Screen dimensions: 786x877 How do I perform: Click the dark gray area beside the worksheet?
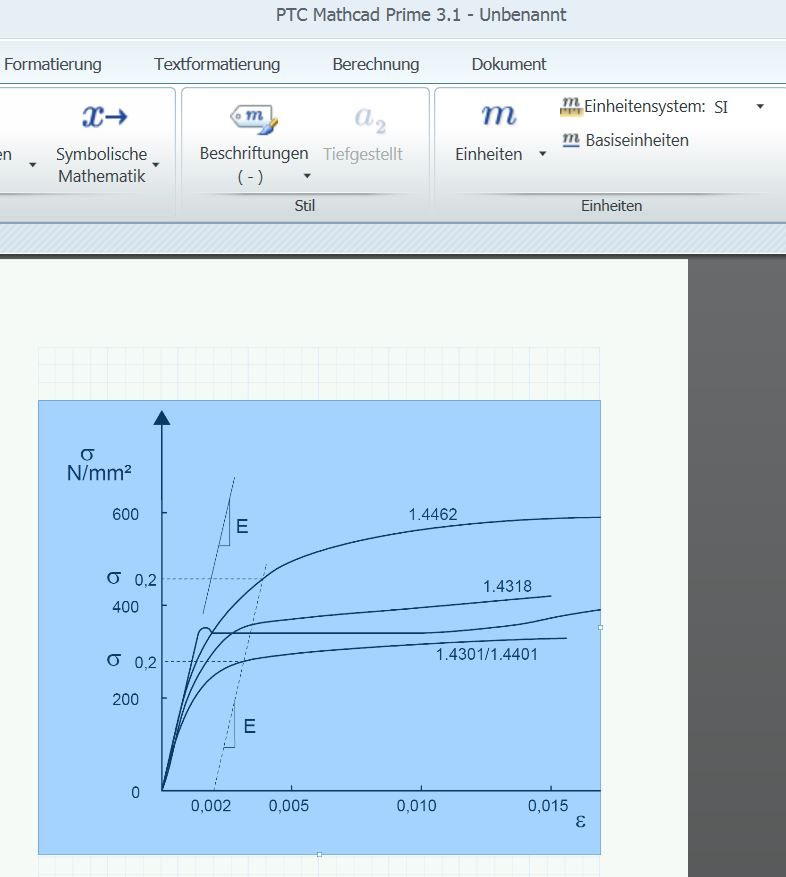pyautogui.click(x=736, y=560)
